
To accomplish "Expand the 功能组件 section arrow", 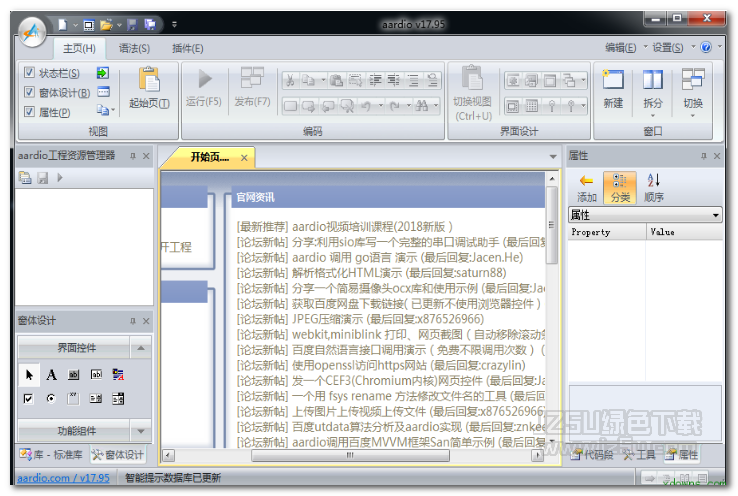I will (141, 431).
